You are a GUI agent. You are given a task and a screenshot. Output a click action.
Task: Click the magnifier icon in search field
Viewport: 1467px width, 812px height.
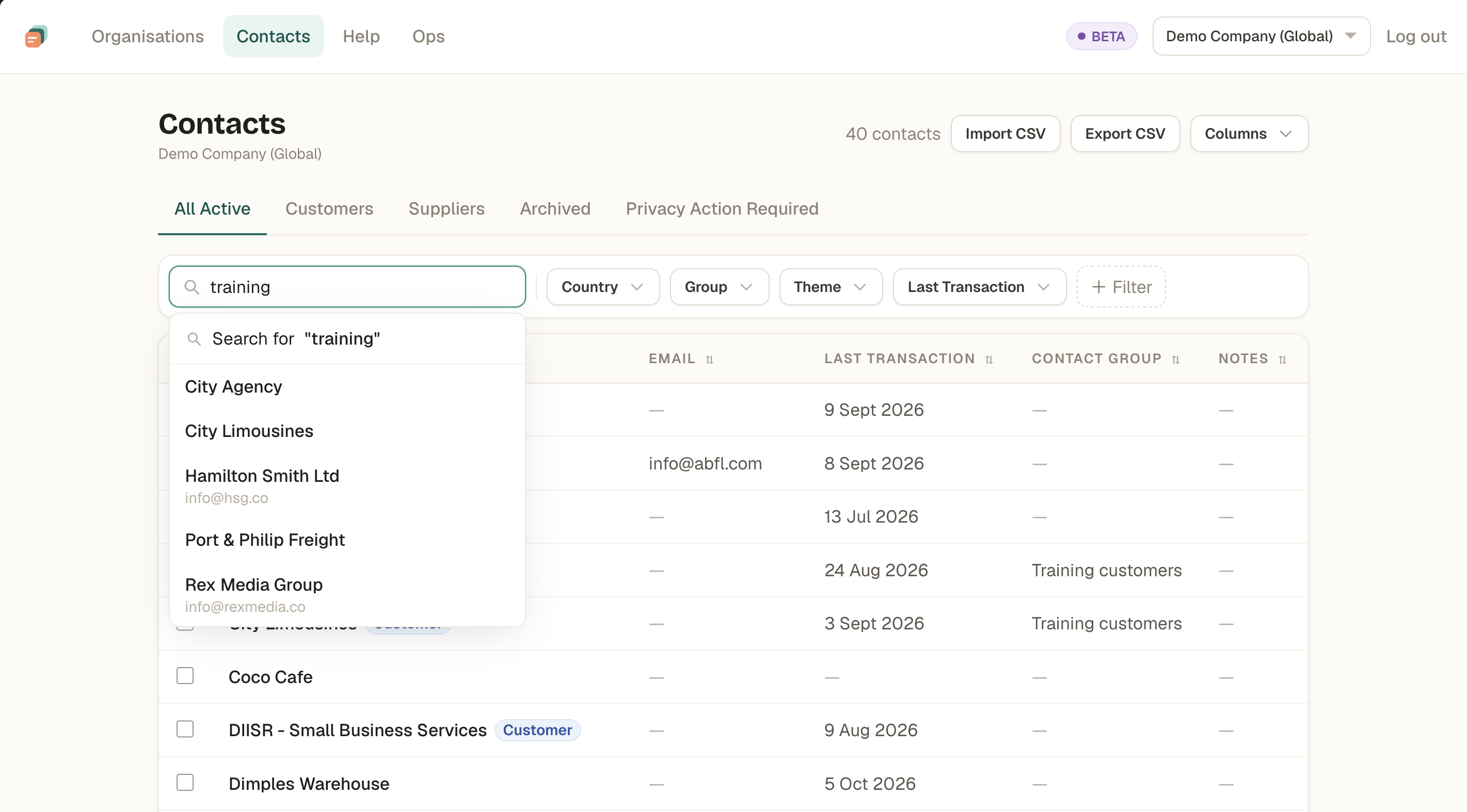192,287
